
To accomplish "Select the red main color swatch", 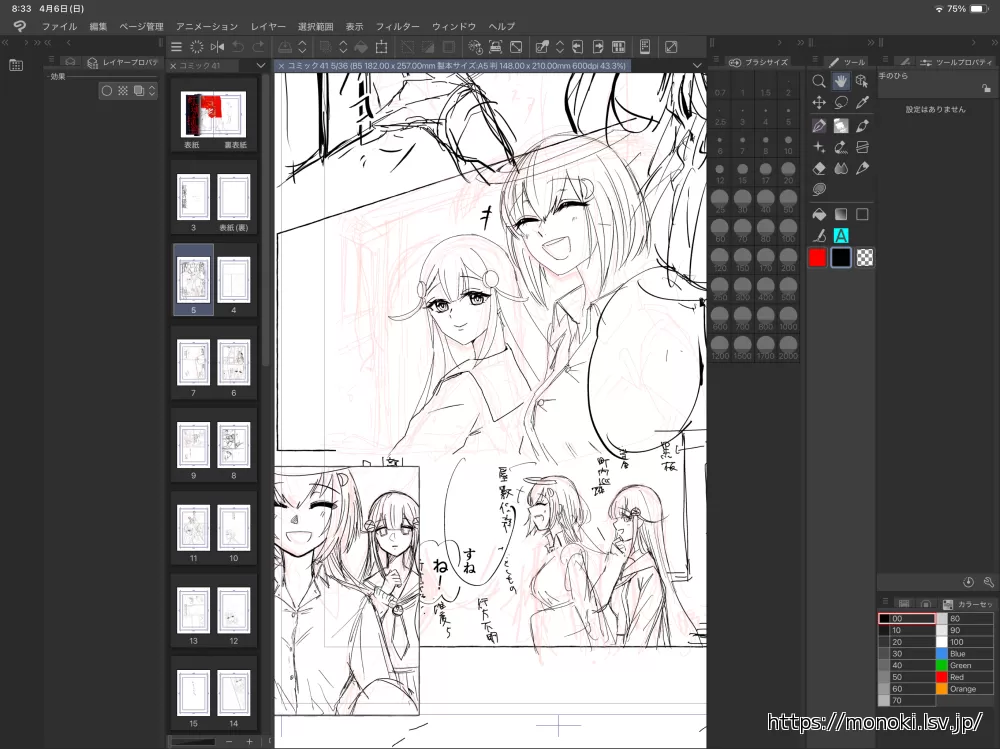I will (817, 258).
